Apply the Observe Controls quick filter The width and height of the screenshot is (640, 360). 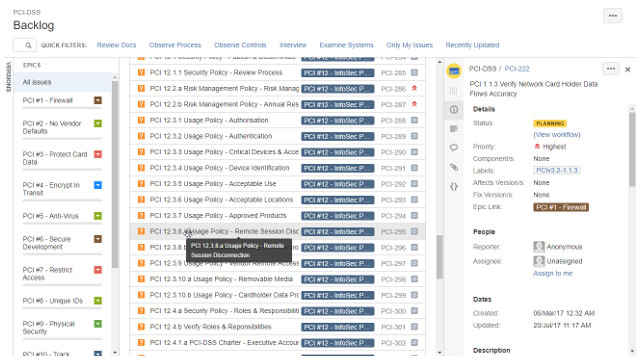coord(240,45)
